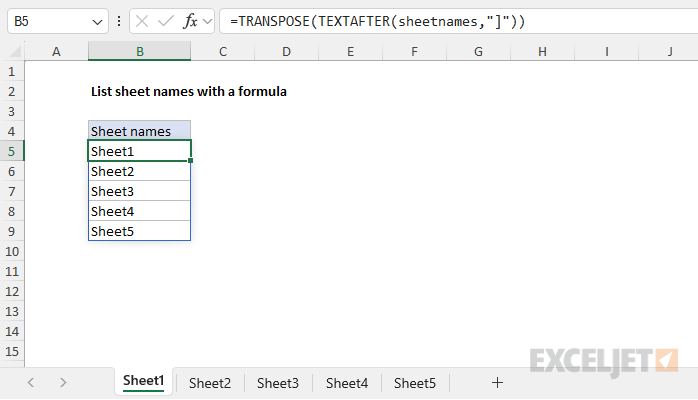698x400 pixels.
Task: Select row 5 header
Action: [x=12, y=152]
